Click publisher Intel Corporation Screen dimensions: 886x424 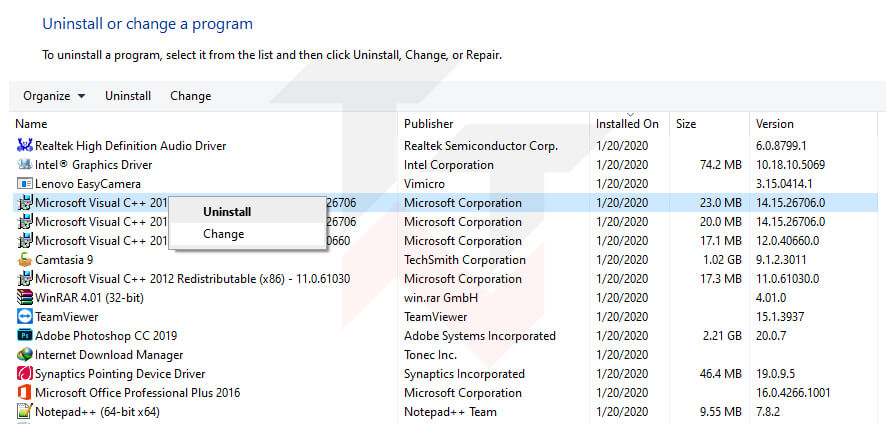(449, 165)
